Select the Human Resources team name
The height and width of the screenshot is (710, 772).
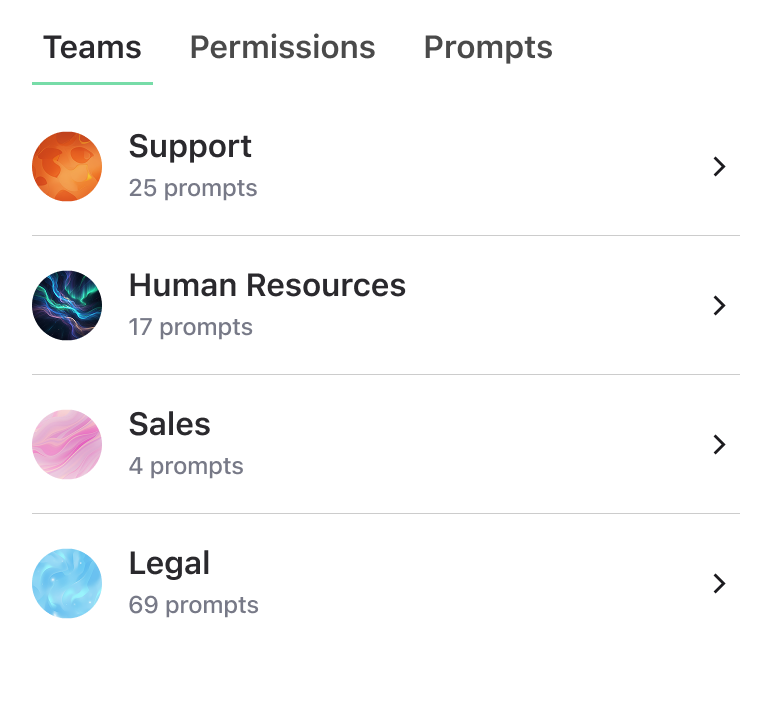[267, 285]
